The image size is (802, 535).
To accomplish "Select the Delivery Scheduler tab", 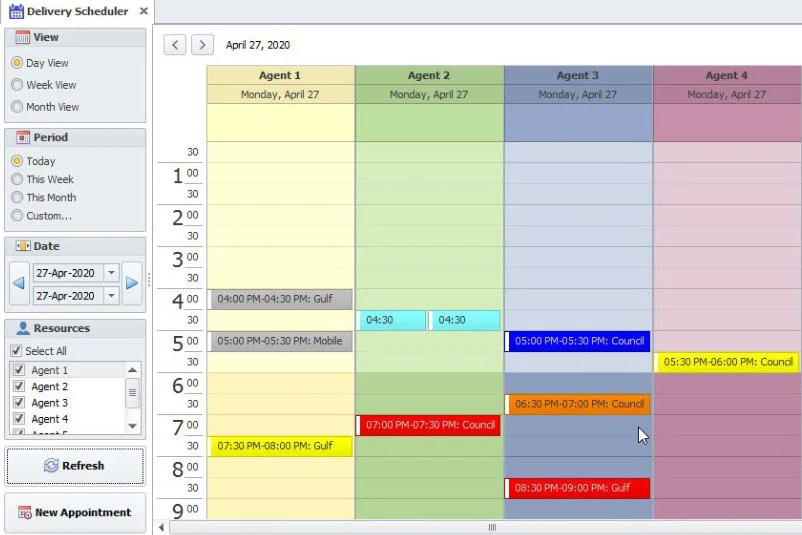I will [68, 11].
